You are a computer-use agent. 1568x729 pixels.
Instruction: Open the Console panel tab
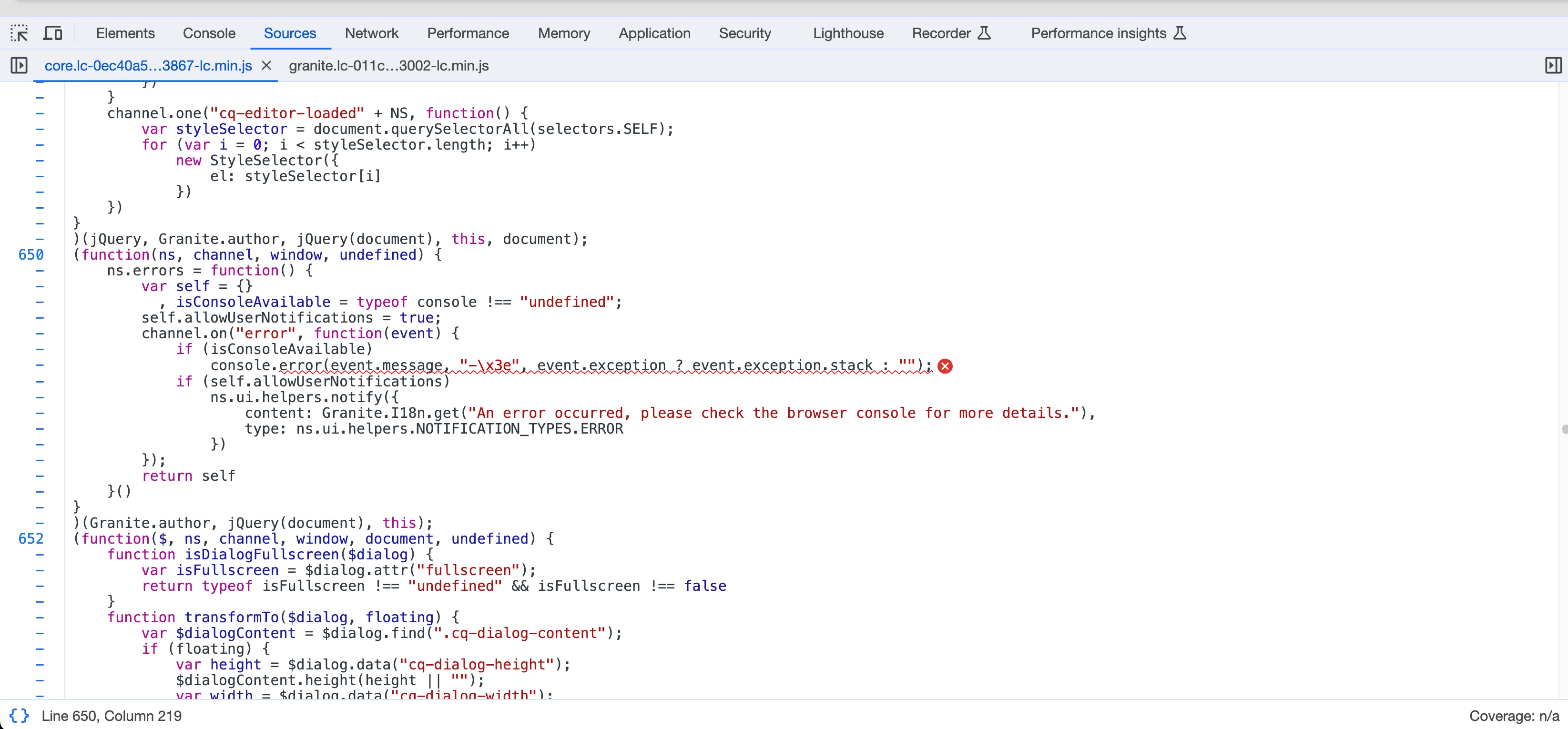tap(209, 33)
